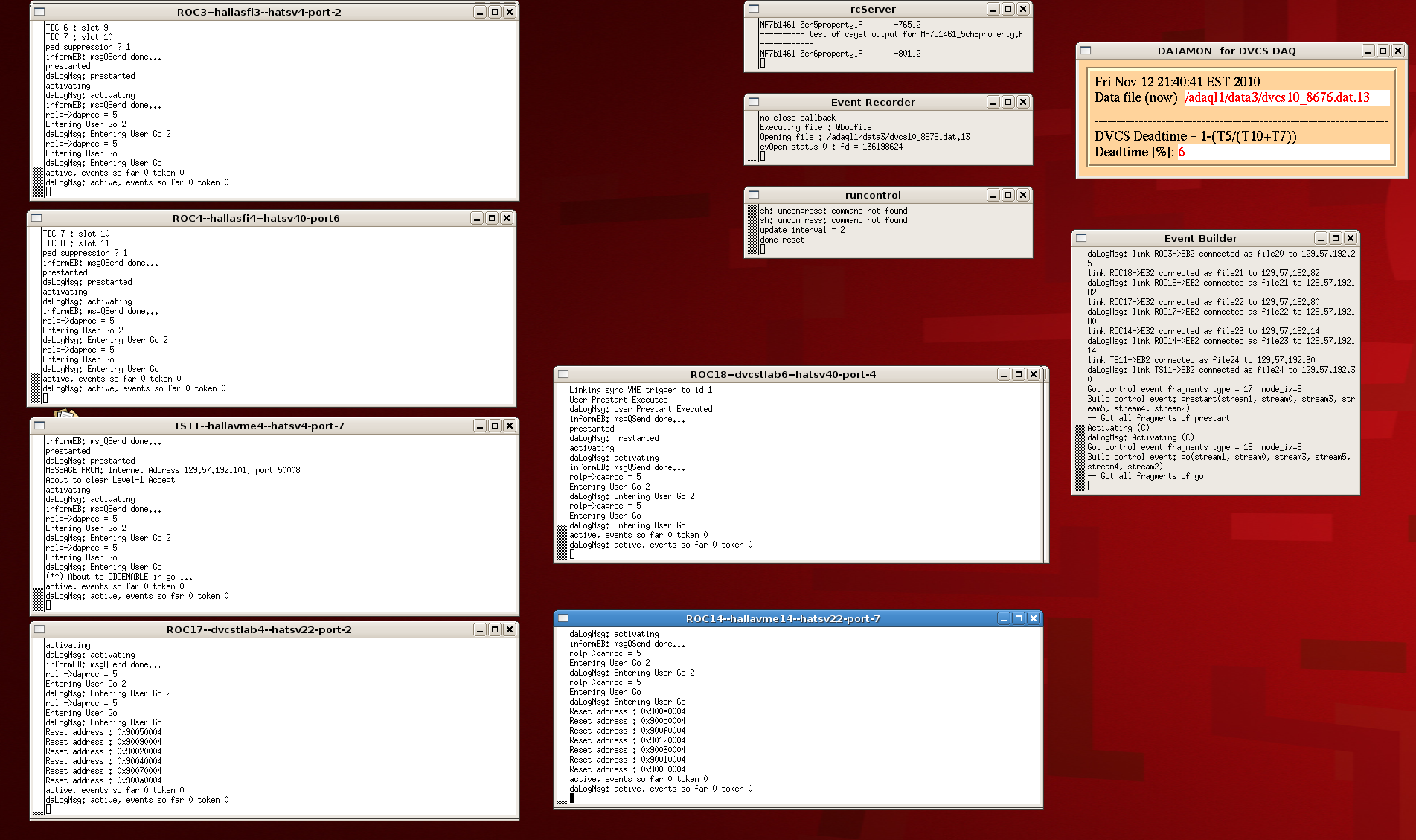The width and height of the screenshot is (1416, 840).
Task: Minimize the rcServer window
Action: coord(993,9)
